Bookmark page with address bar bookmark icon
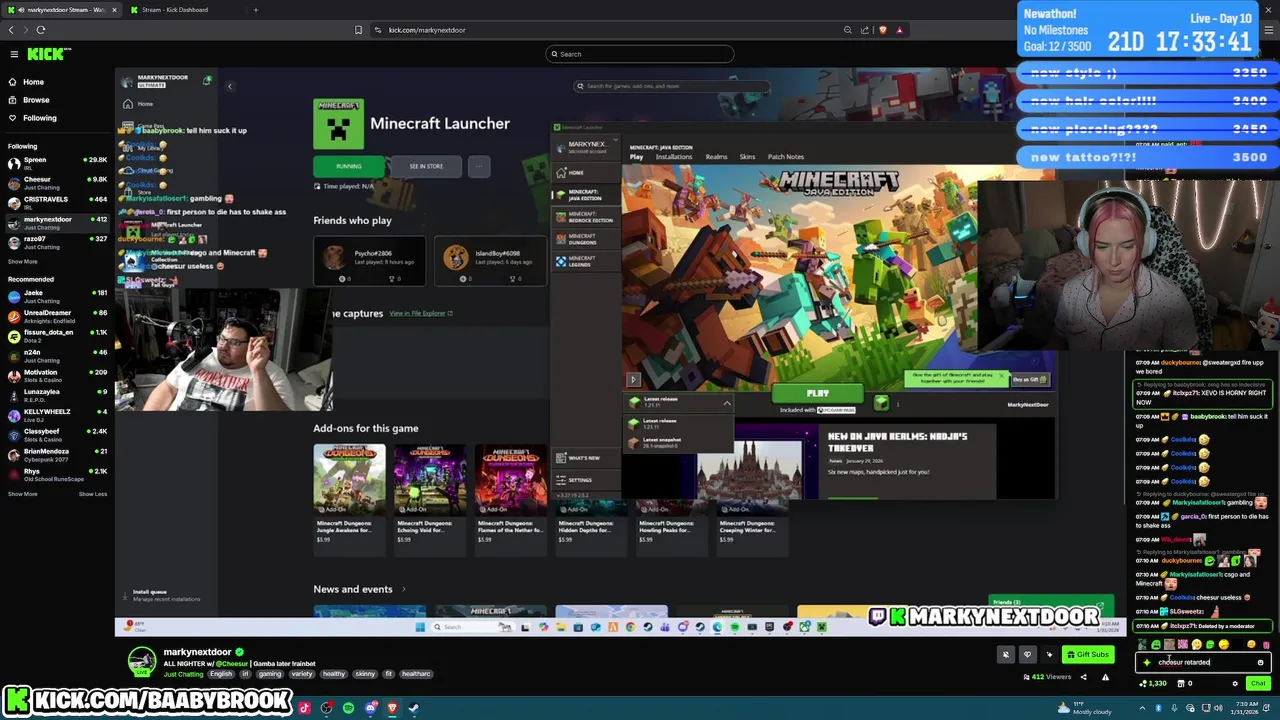This screenshot has height=720, width=1280. [x=358, y=30]
